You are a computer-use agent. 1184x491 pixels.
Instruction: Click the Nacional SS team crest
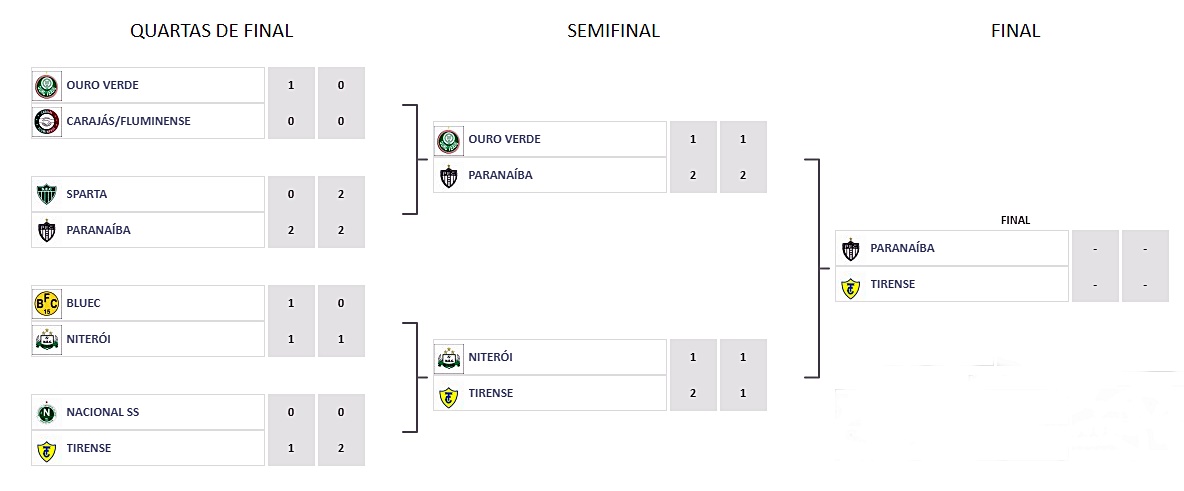tap(46, 412)
